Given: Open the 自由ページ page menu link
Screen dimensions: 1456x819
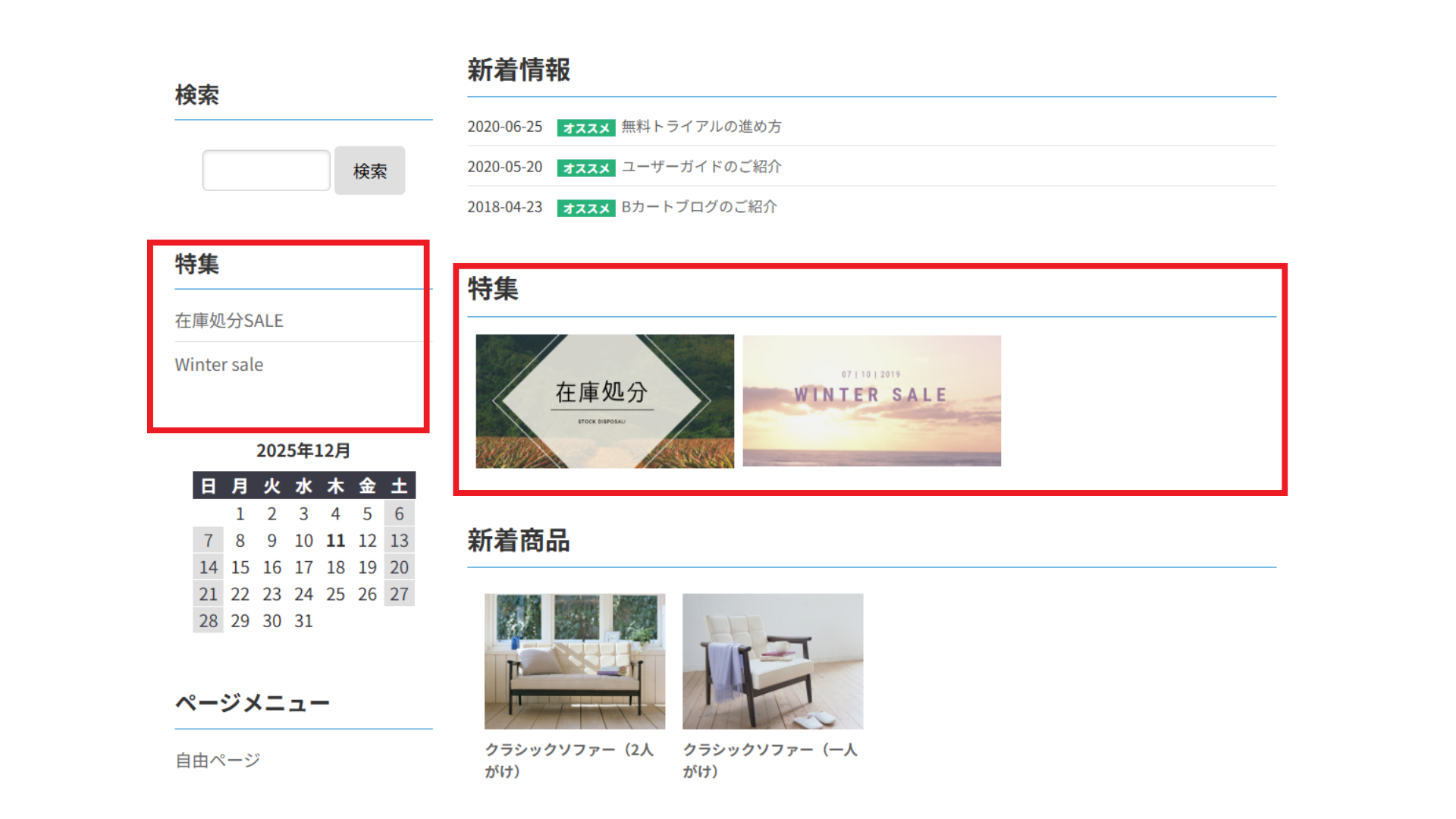Looking at the screenshot, I should tap(218, 761).
